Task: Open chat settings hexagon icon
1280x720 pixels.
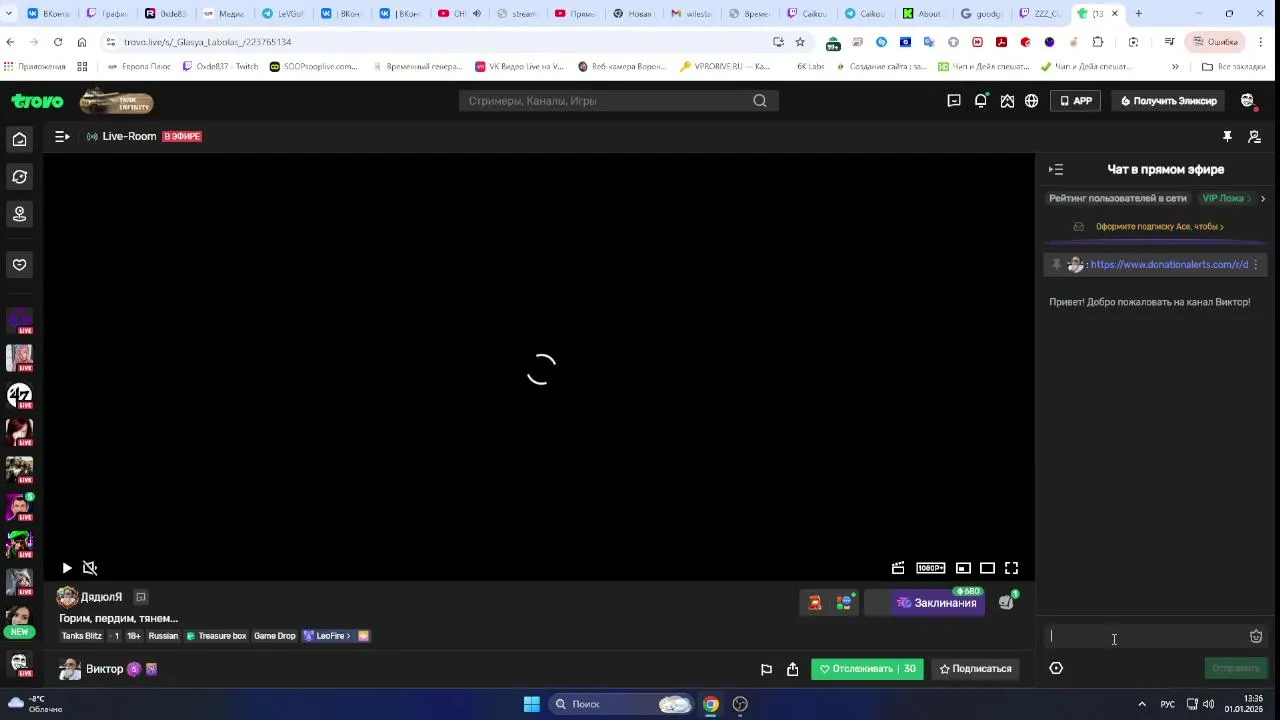Action: click(x=1056, y=669)
